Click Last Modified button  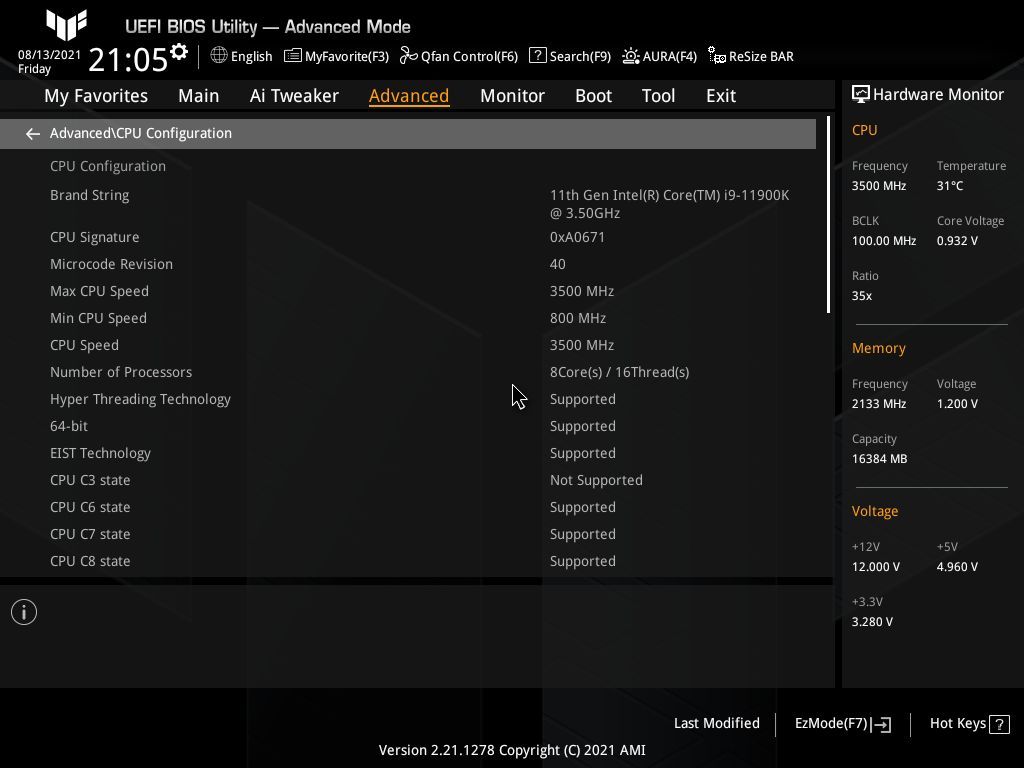[x=716, y=723]
